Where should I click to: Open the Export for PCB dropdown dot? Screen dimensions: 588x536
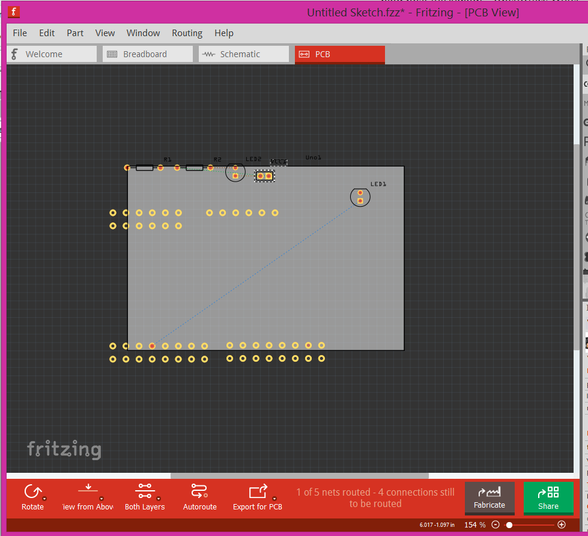[x=274, y=499]
